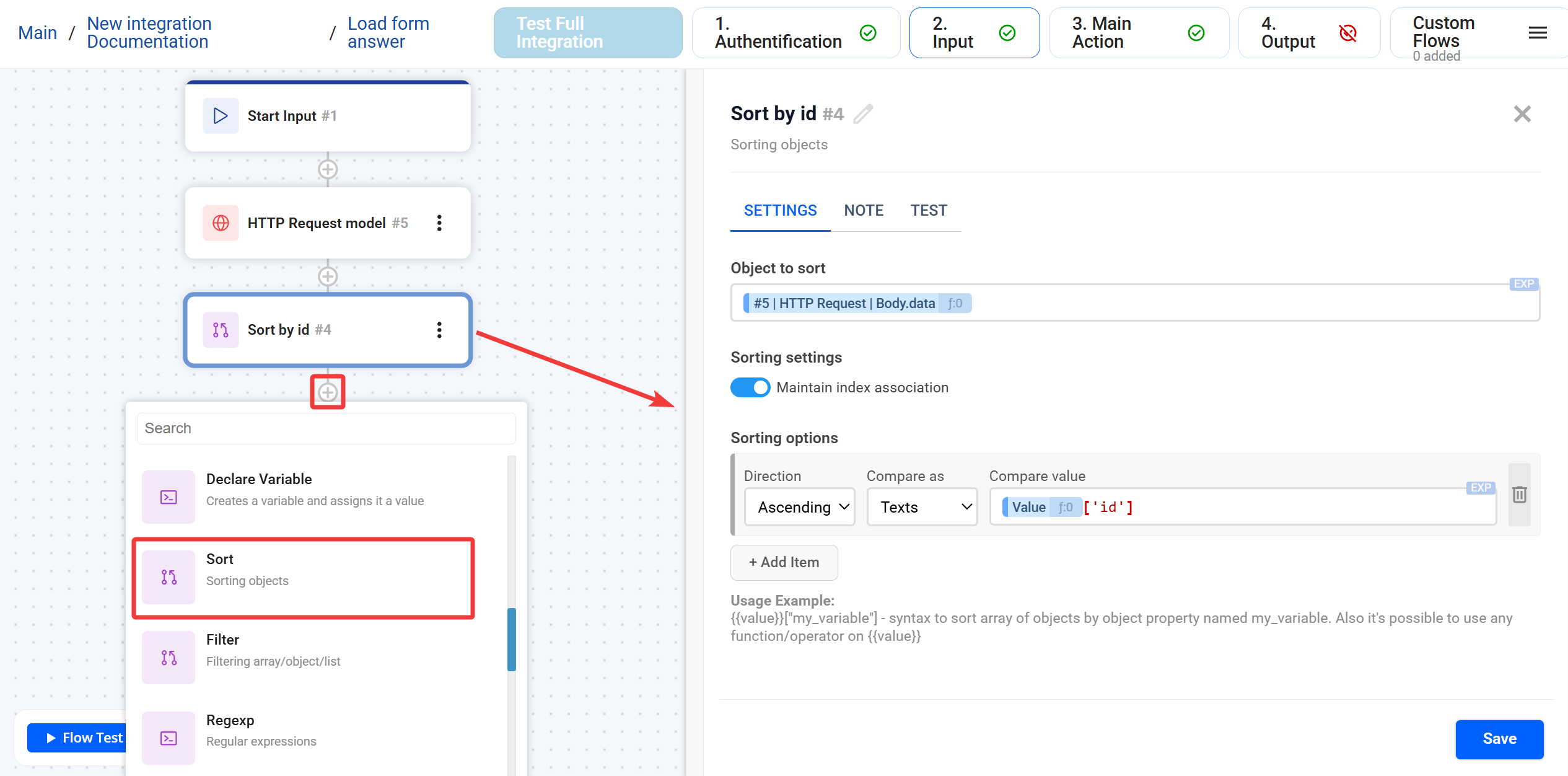Click the Save button
Image resolution: width=1568 pixels, height=776 pixels.
point(1499,739)
